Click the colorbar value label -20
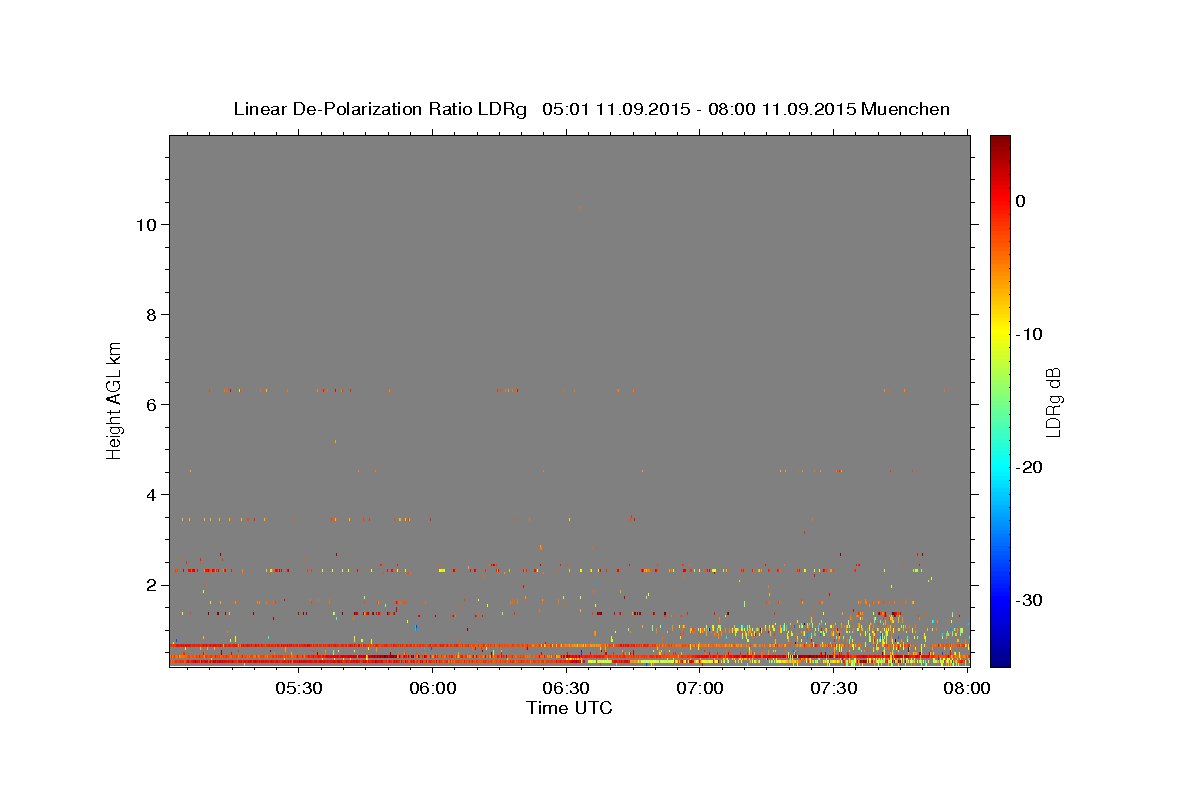Image resolution: width=1200 pixels, height=800 pixels. coord(1029,467)
